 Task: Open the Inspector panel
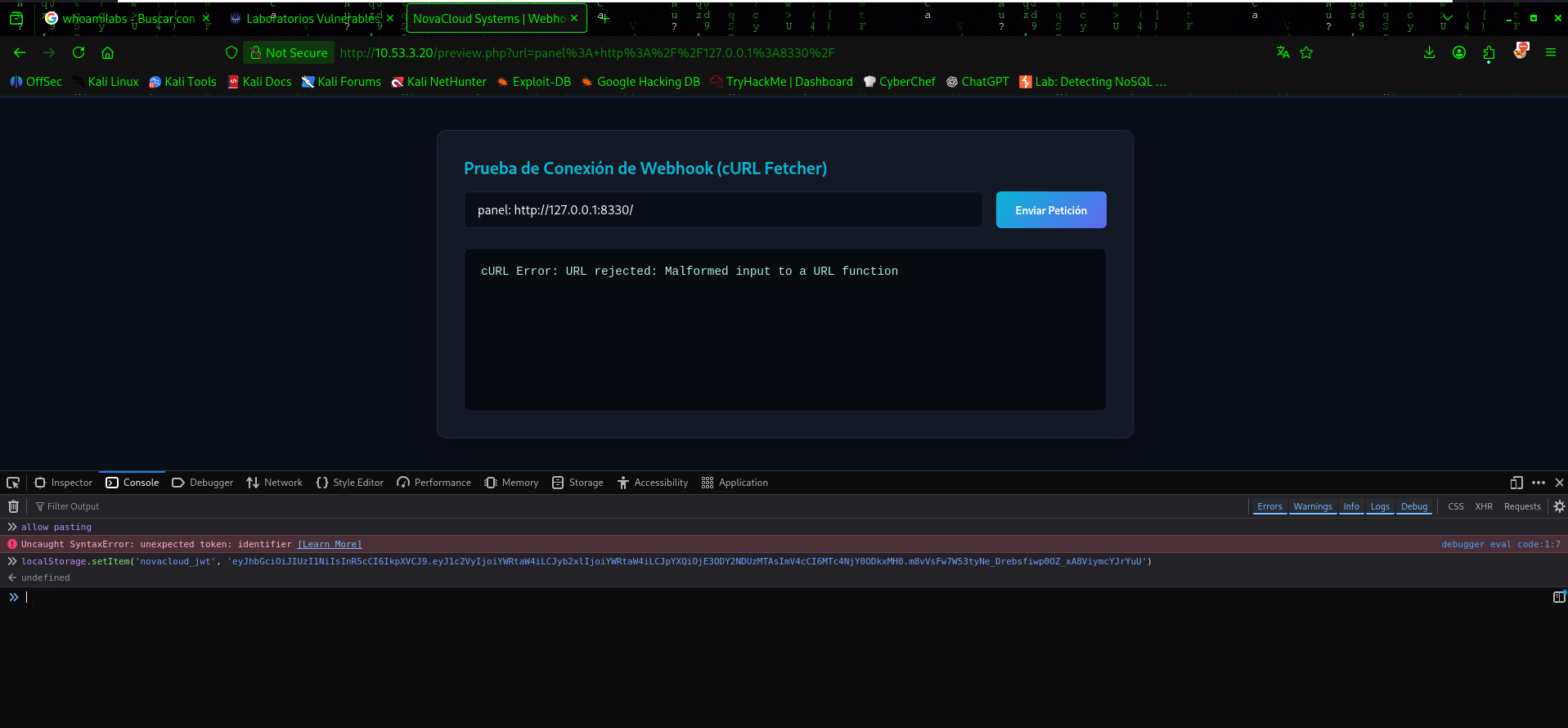click(x=63, y=483)
